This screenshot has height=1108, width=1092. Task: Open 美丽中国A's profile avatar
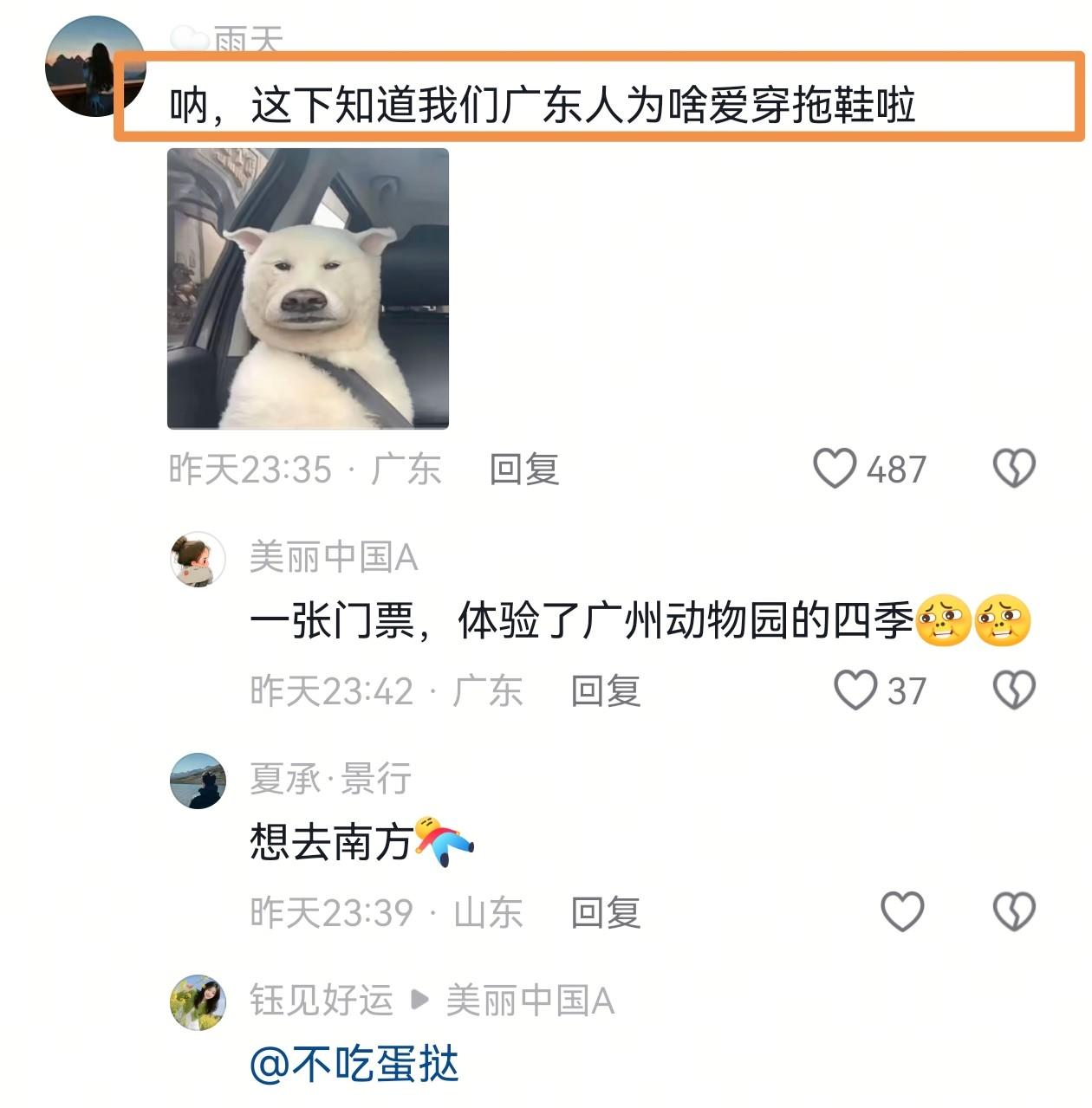198,559
